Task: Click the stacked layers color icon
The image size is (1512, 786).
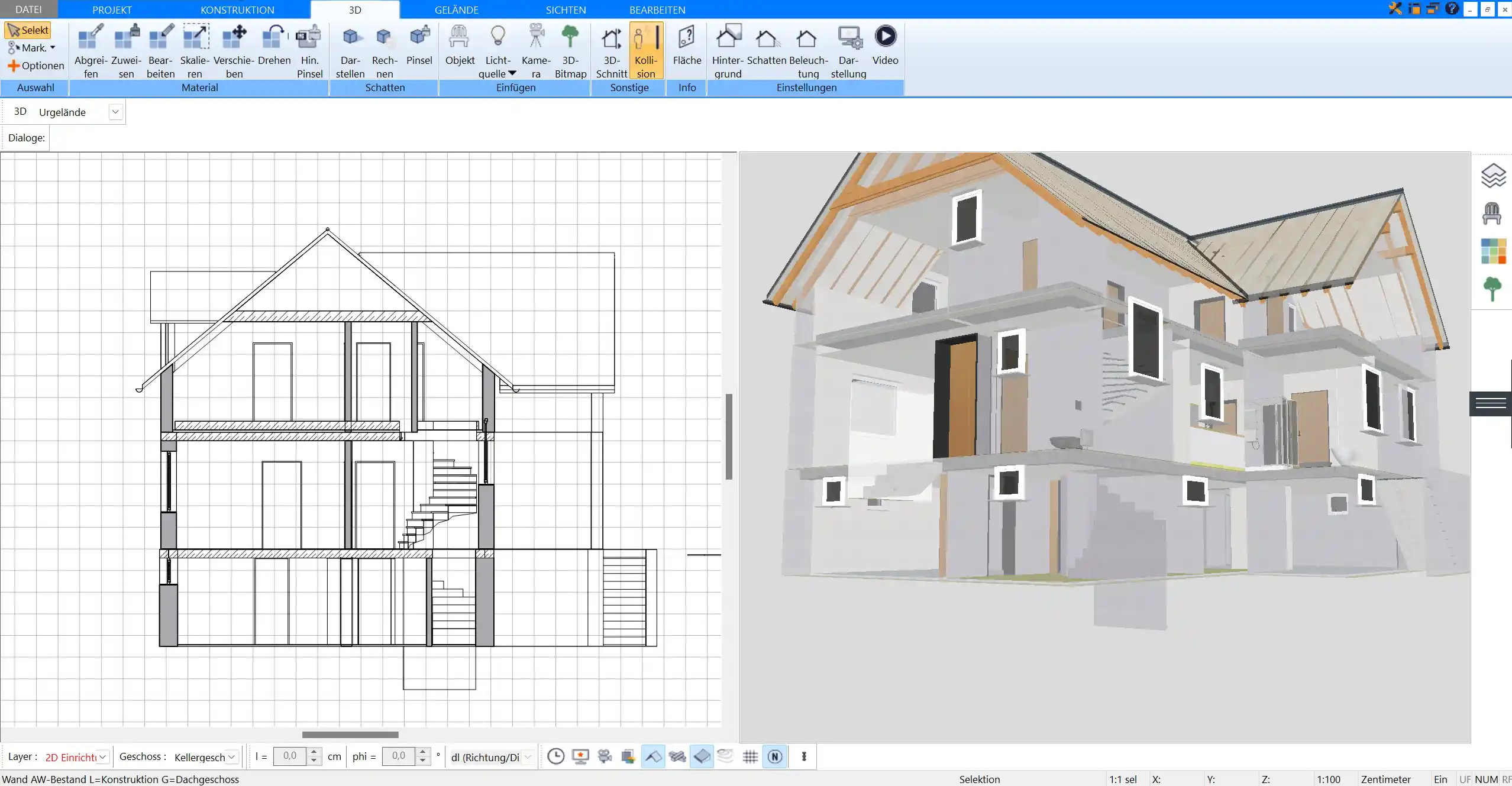Action: [x=628, y=756]
